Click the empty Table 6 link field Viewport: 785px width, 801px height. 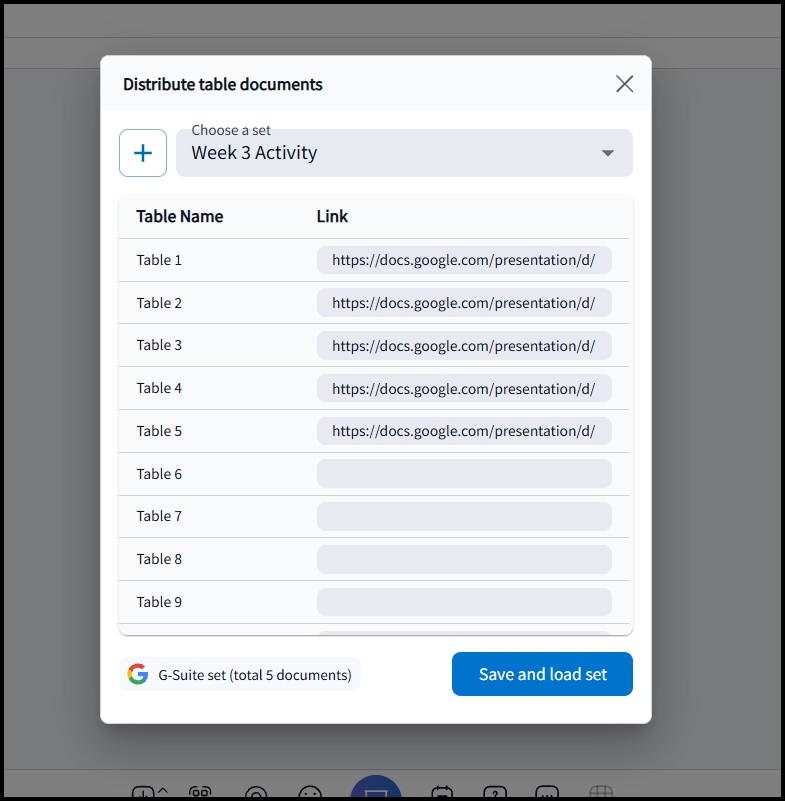(464, 474)
